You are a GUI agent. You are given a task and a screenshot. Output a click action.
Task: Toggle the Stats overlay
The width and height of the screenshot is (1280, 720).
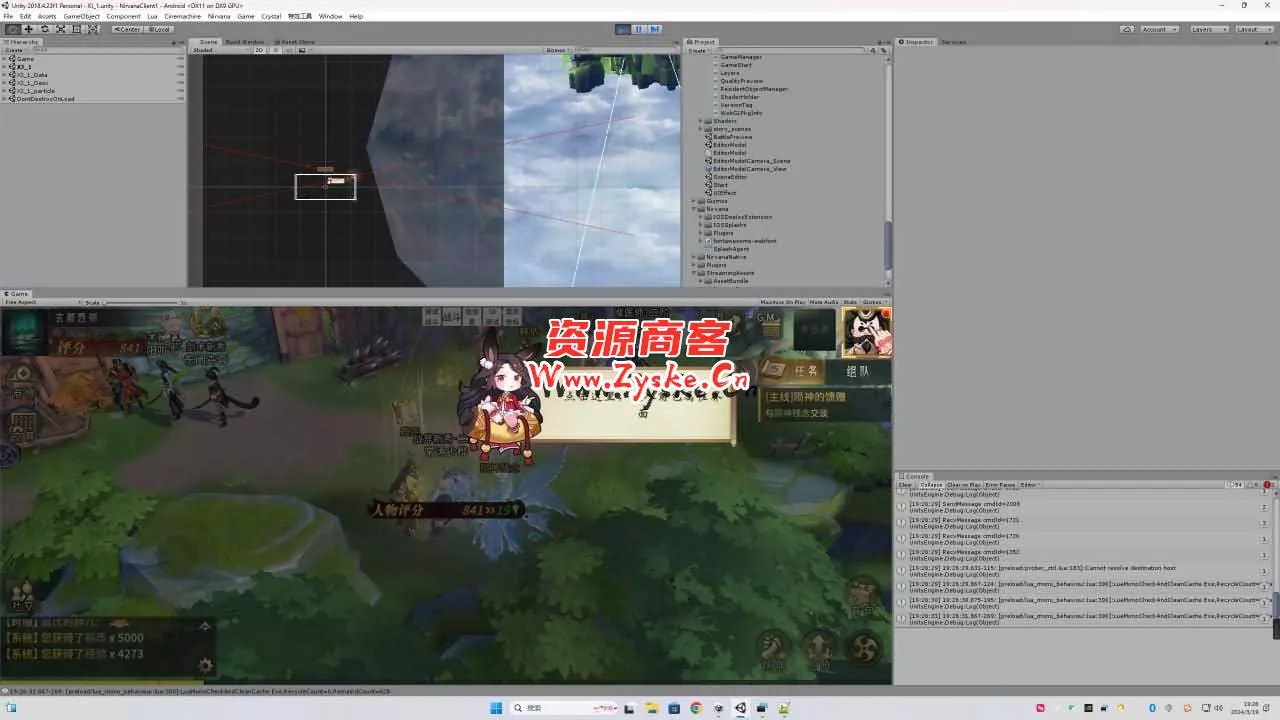pos(850,302)
